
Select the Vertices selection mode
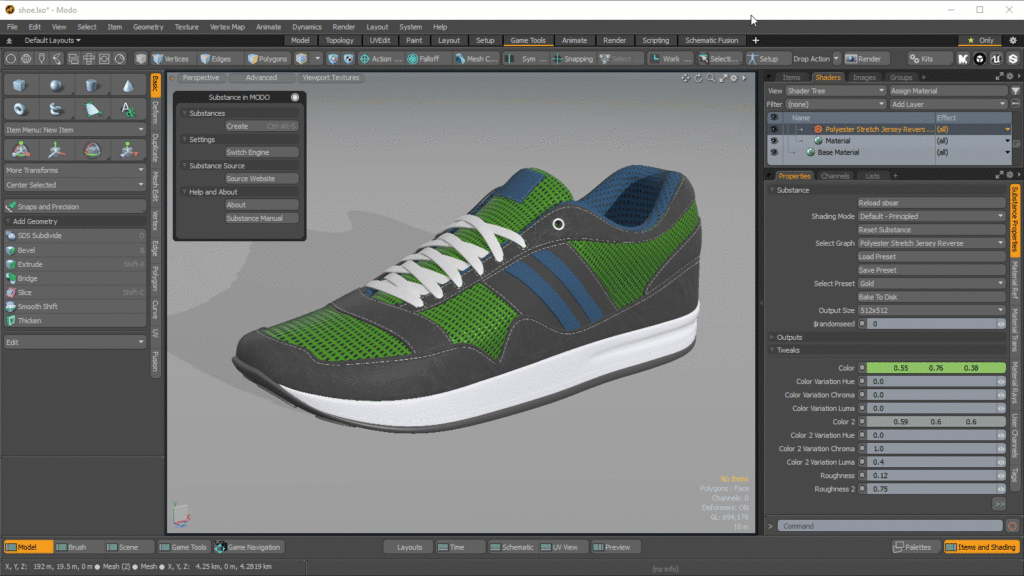[170, 59]
